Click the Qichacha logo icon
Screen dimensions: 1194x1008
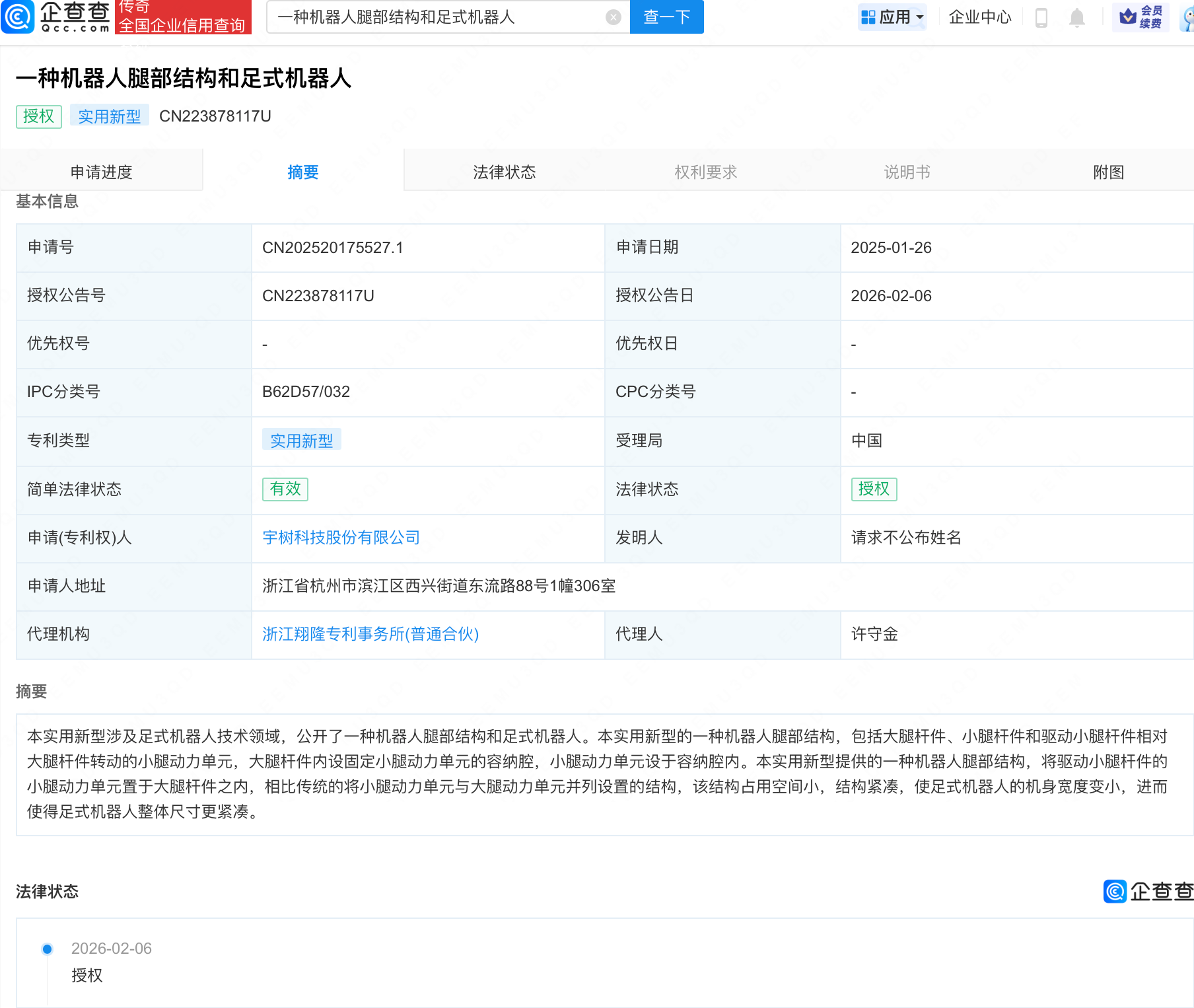click(x=18, y=17)
